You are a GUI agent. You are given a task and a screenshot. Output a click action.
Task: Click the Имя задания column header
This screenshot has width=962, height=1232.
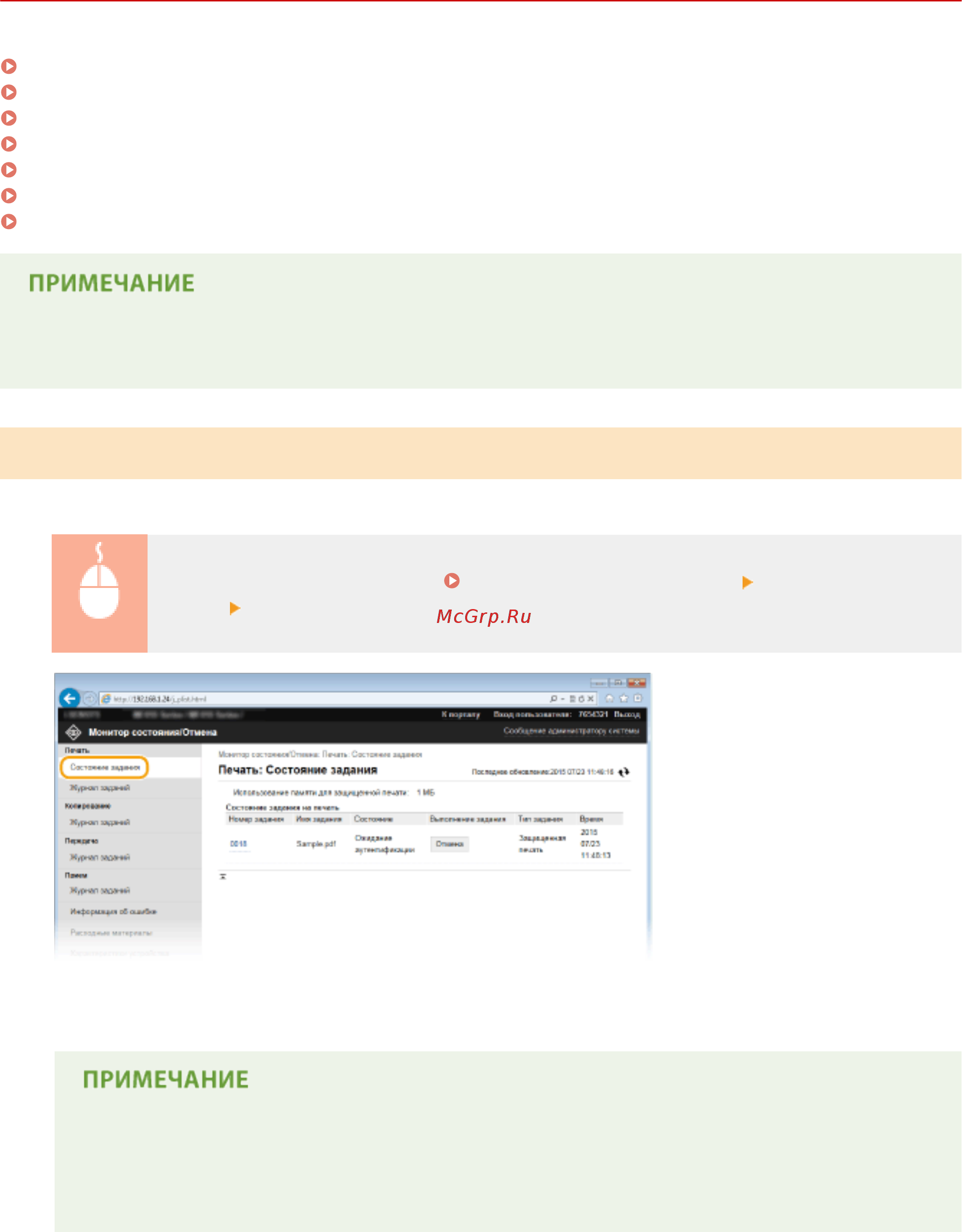319,819
